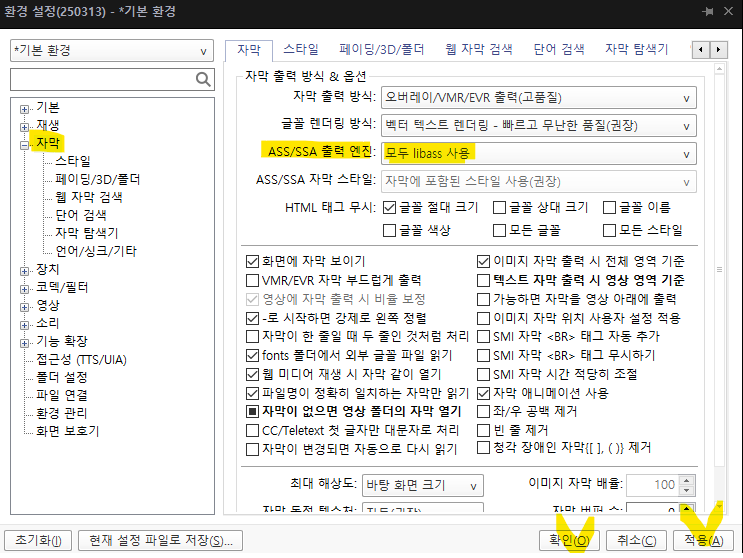The image size is (743, 558).
Task: Open 자막 출력 방식 dropdown
Action: coord(539,98)
